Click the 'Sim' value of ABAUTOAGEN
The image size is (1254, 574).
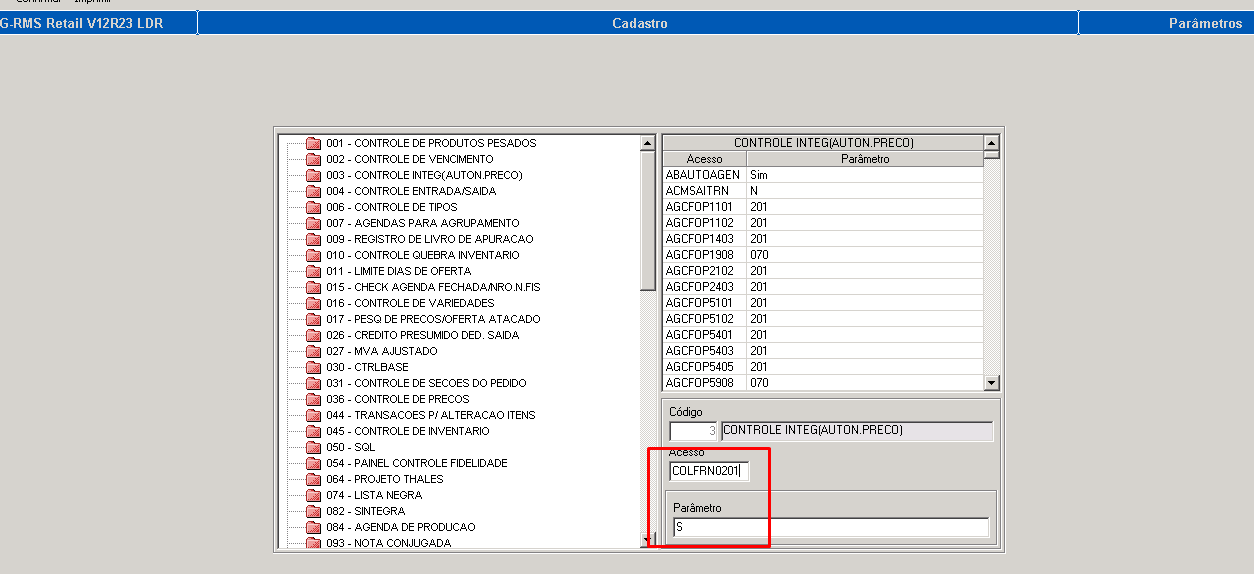tap(759, 175)
